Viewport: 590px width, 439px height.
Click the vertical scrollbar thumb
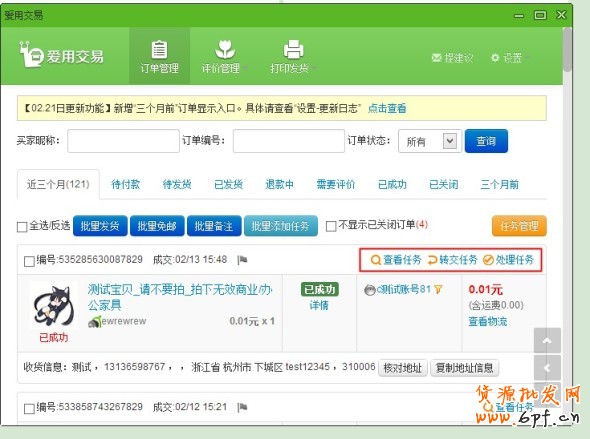567,50
